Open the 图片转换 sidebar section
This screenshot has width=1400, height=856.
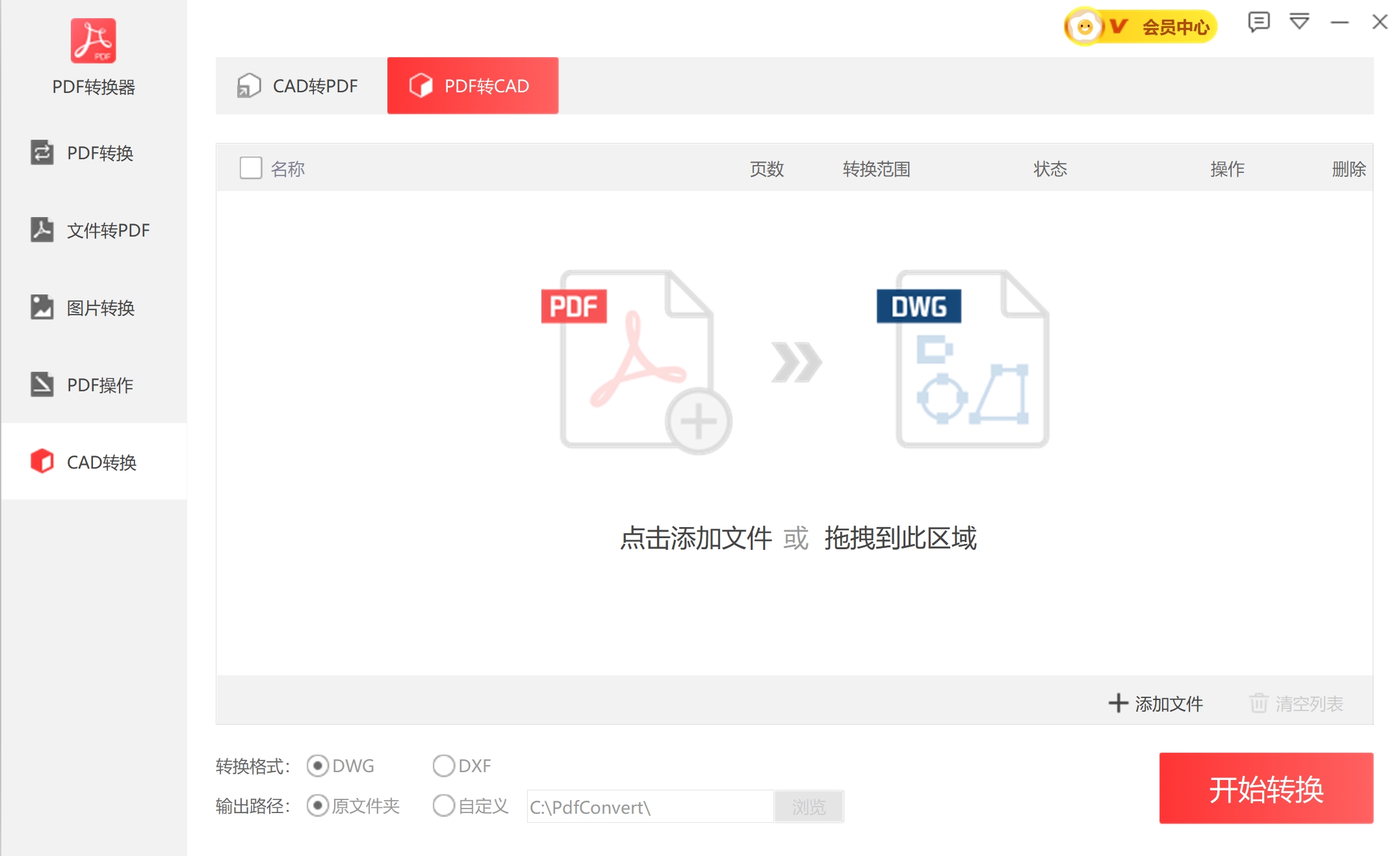pyautogui.click(x=94, y=307)
